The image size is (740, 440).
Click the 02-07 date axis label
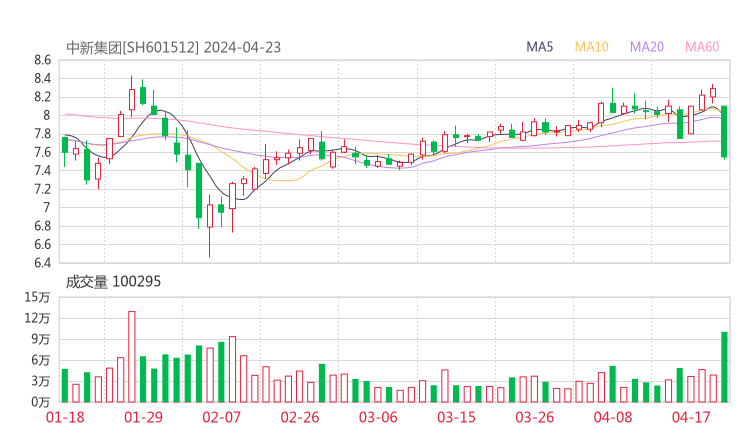coord(221,417)
